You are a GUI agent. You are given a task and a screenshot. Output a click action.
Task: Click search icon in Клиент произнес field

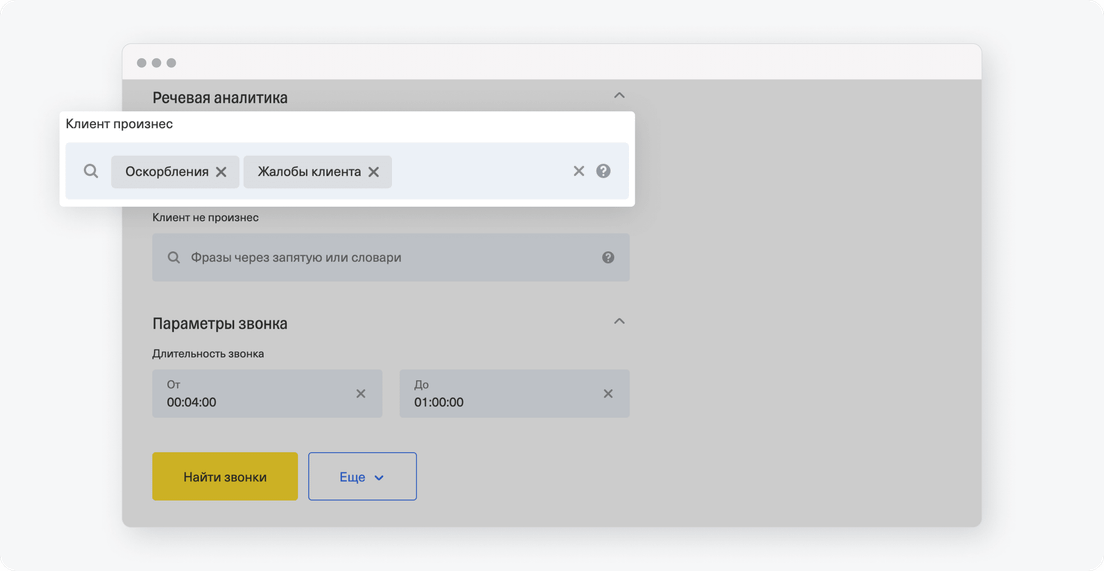tap(91, 171)
